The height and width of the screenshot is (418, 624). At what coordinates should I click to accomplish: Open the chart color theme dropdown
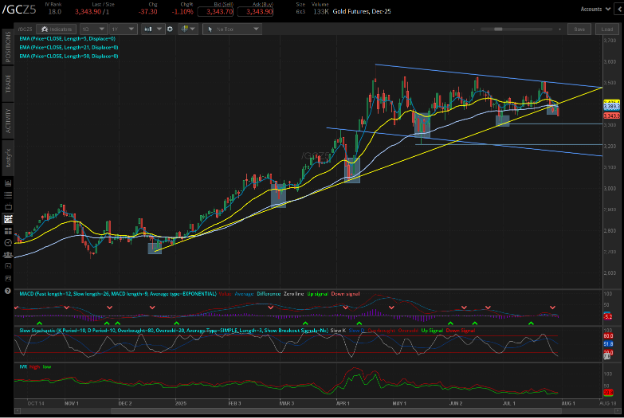click(x=188, y=29)
